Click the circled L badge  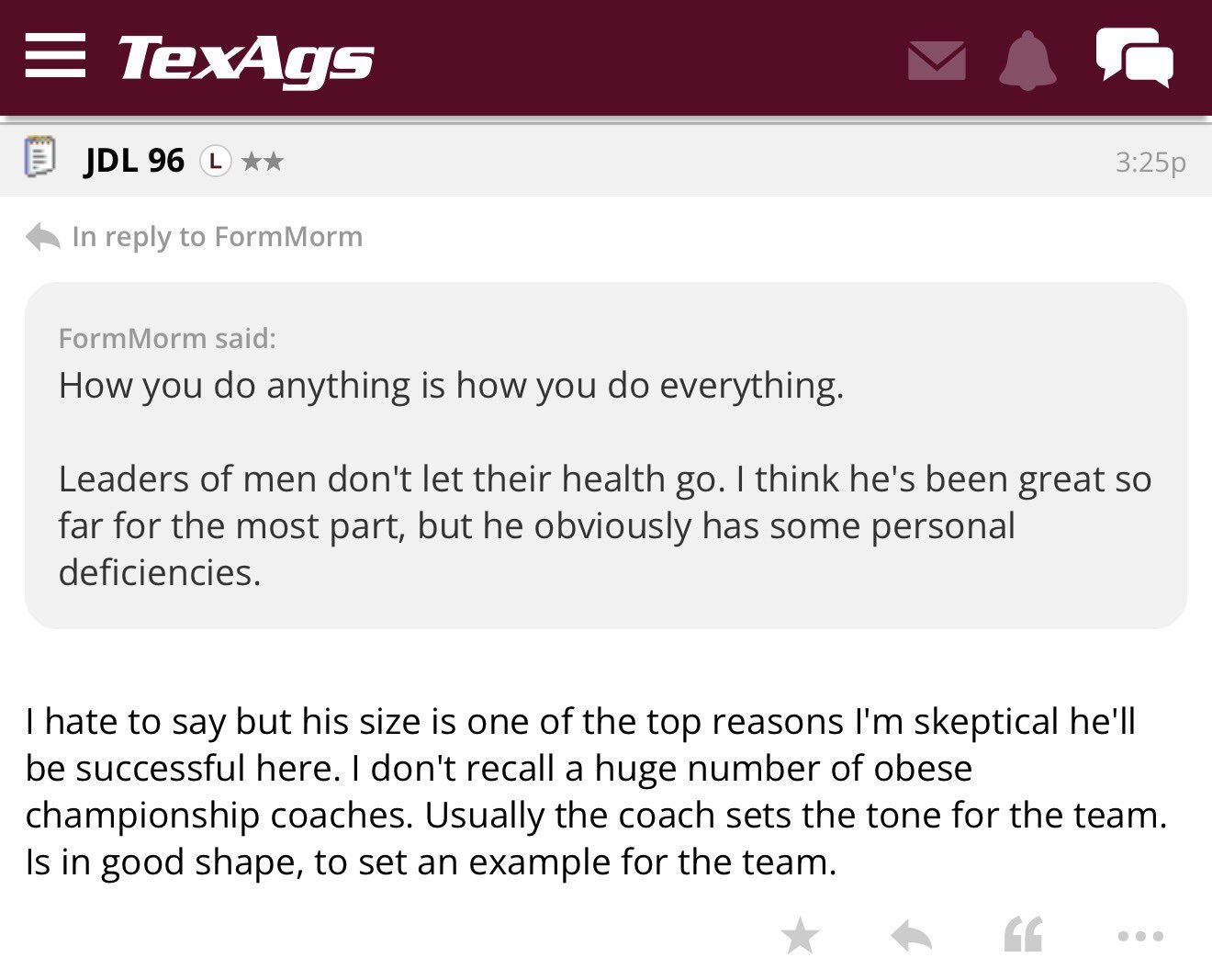coord(215,162)
